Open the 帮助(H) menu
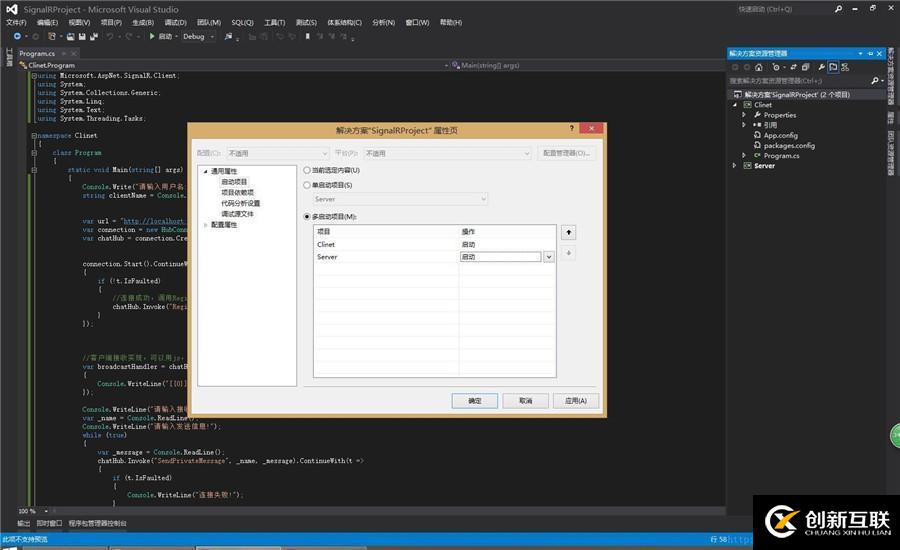 [x=451, y=22]
